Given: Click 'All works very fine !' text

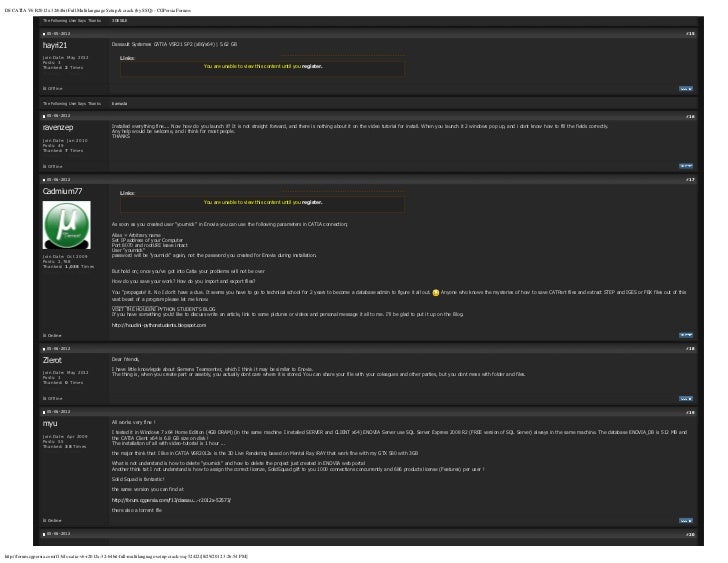Looking at the screenshot, I should pyautogui.click(x=133, y=422).
